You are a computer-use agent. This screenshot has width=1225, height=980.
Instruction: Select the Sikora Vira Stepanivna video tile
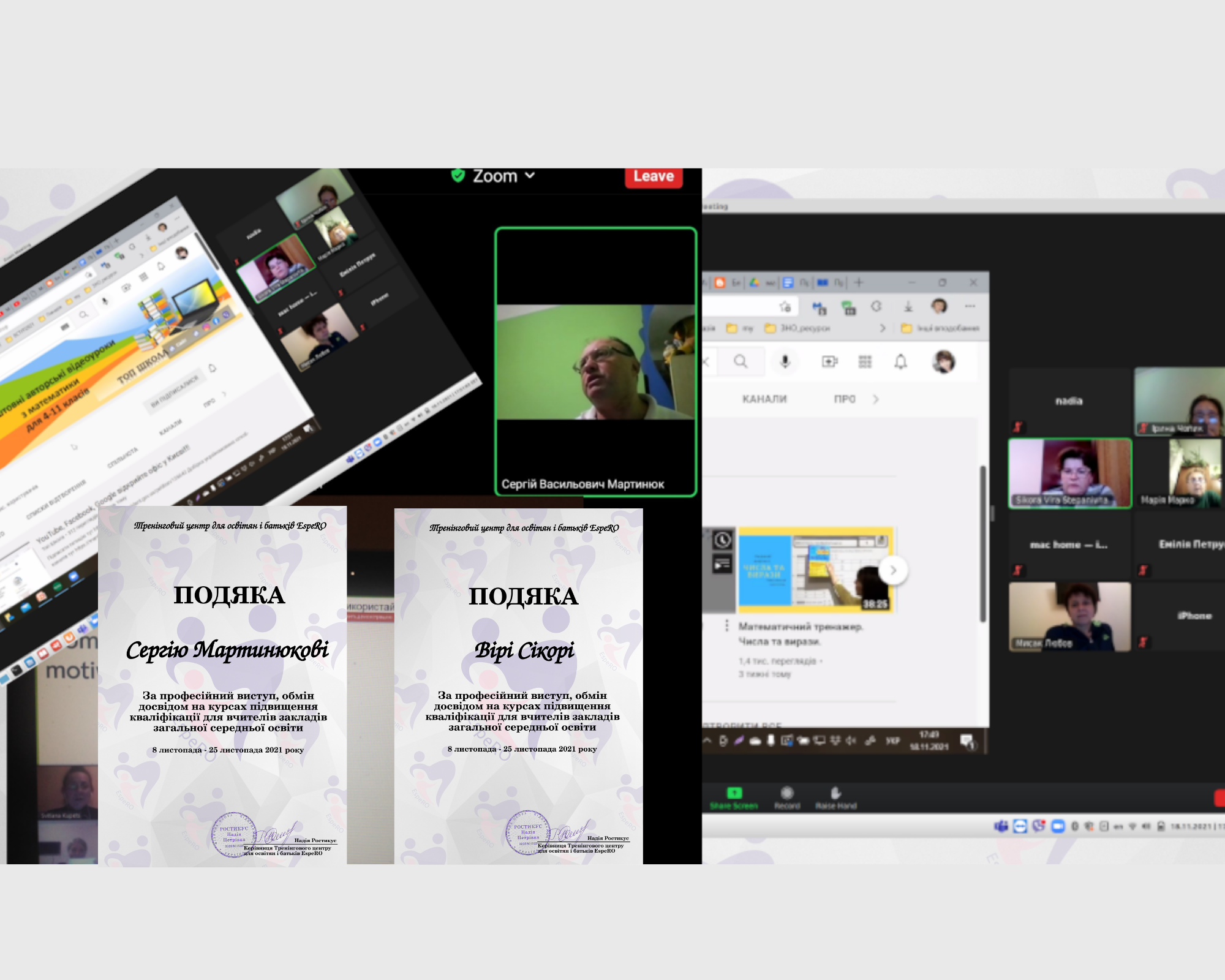click(1070, 473)
